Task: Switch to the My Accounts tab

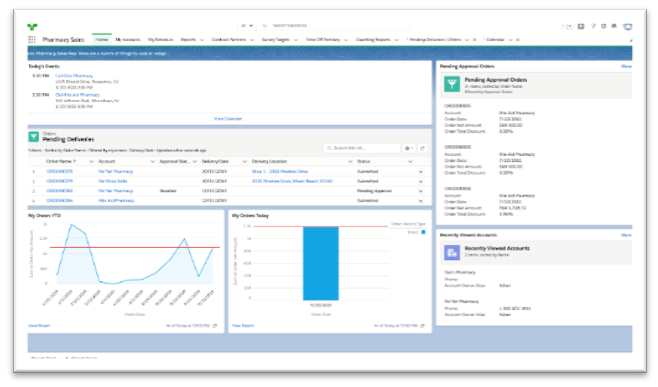Action: [x=128, y=39]
